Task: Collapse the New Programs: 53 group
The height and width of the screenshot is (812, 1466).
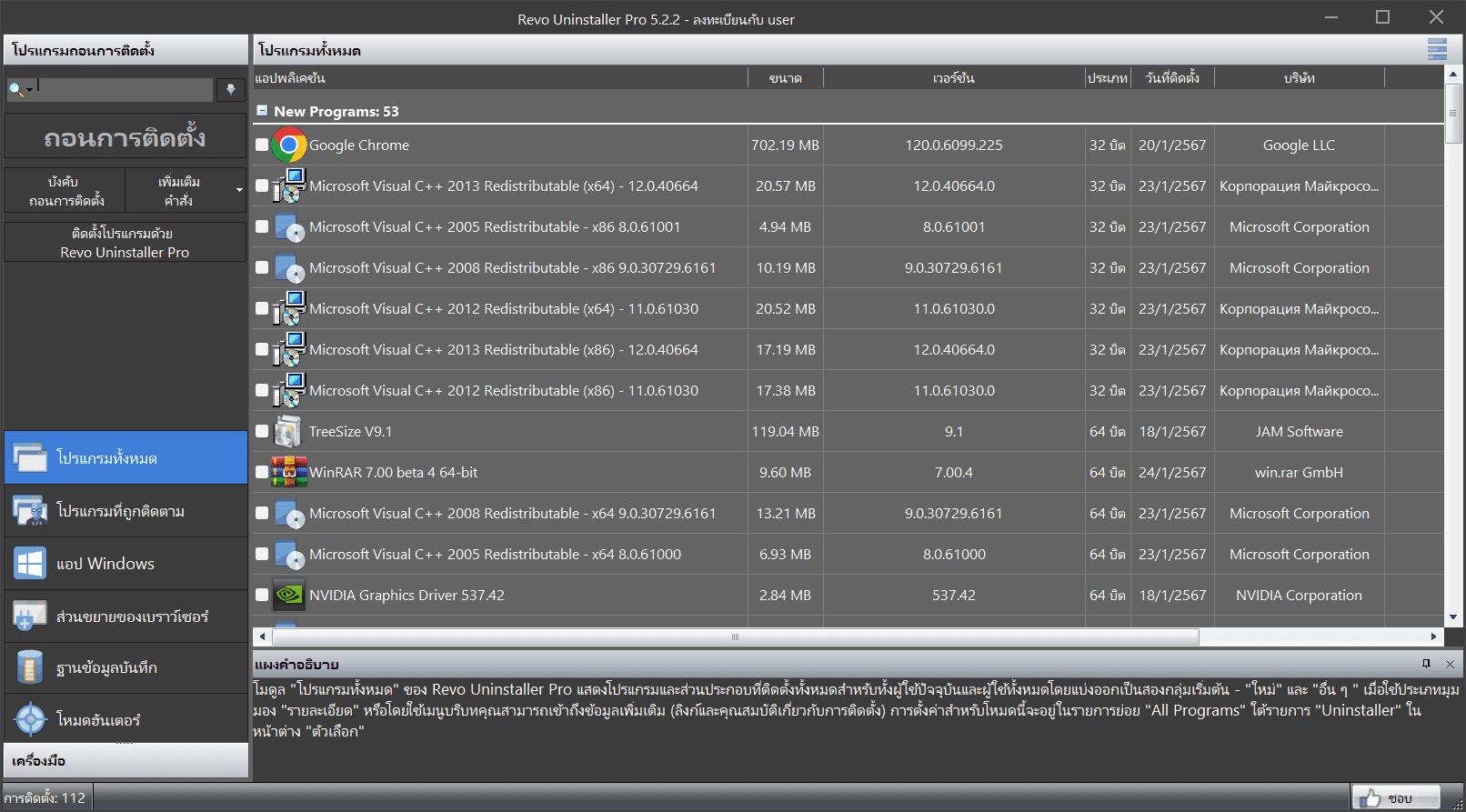Action: pyautogui.click(x=262, y=111)
